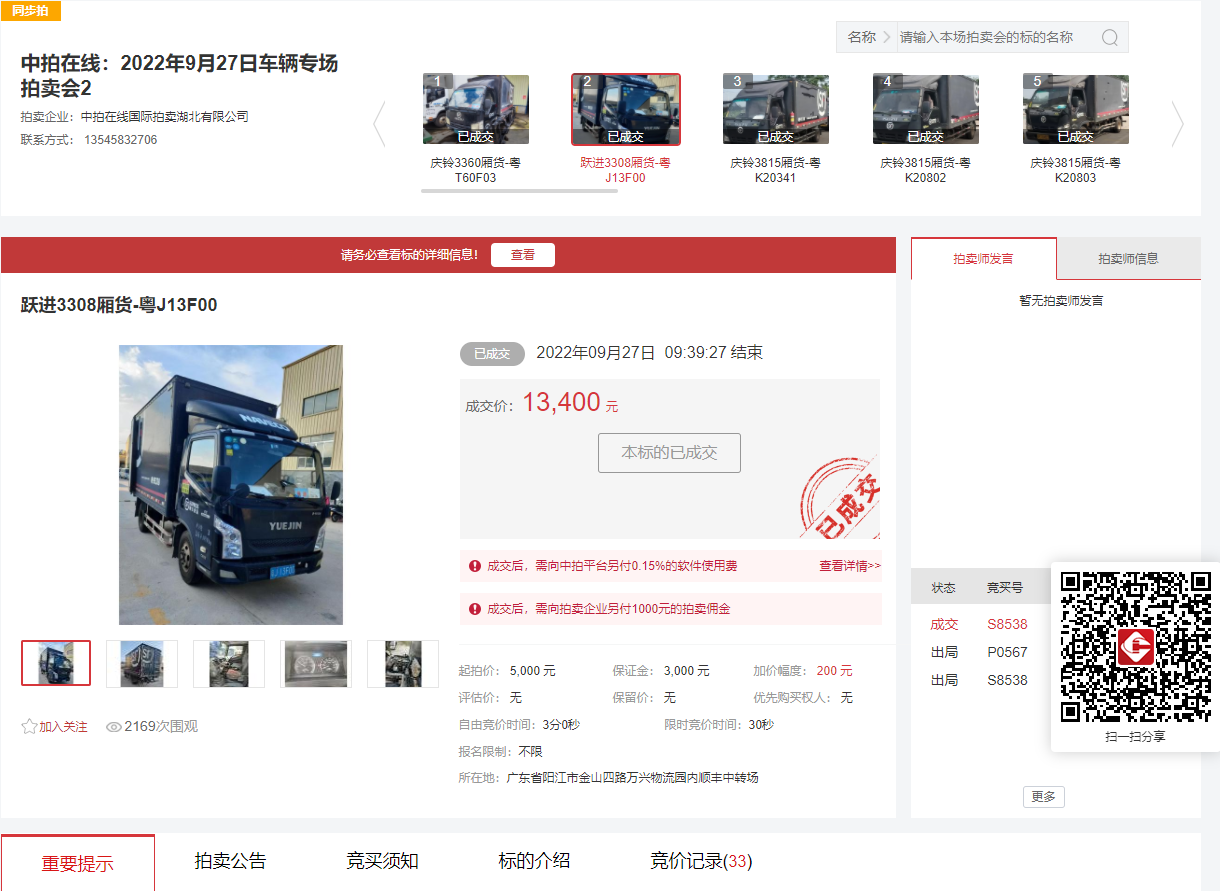Screen dimensions: 1220x891
Task: Click the final price 13,400 元
Action: point(570,403)
